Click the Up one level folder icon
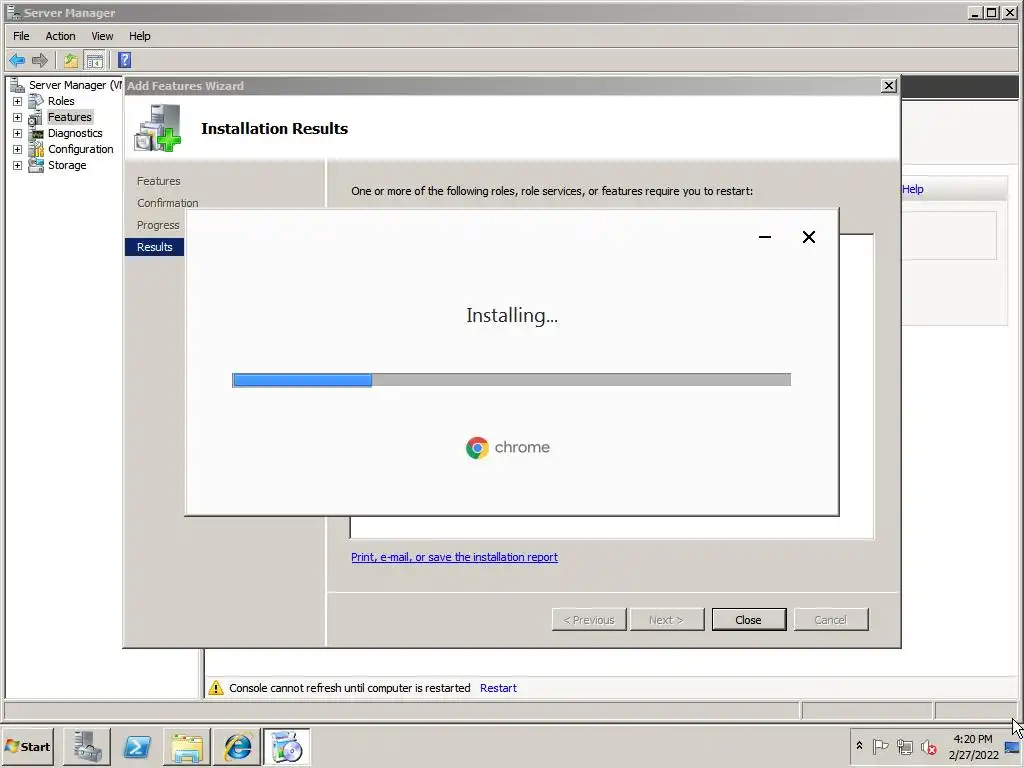Screen dimensions: 1024x768 (x=71, y=61)
